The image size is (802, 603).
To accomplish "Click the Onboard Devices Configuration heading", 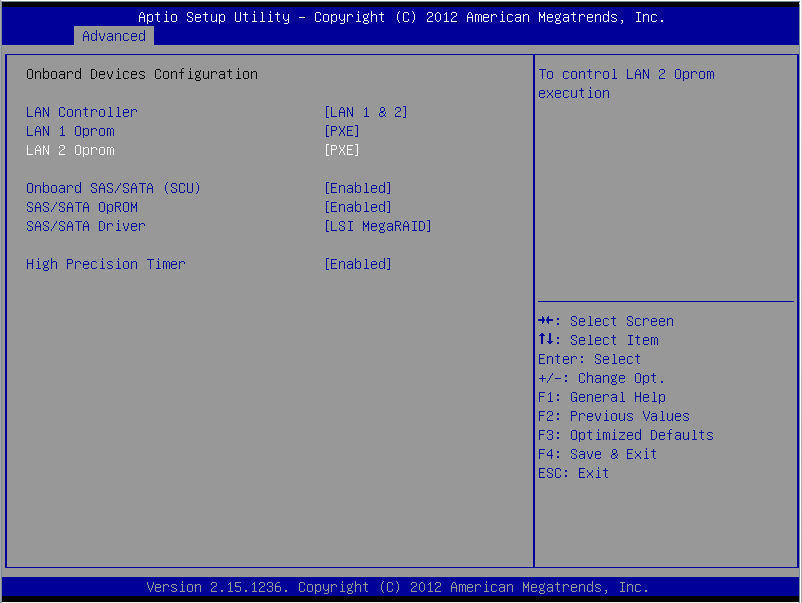I will click(142, 74).
